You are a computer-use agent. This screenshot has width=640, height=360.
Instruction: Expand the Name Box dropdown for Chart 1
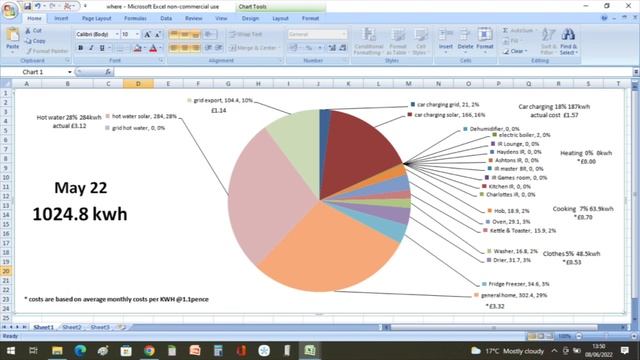70,72
